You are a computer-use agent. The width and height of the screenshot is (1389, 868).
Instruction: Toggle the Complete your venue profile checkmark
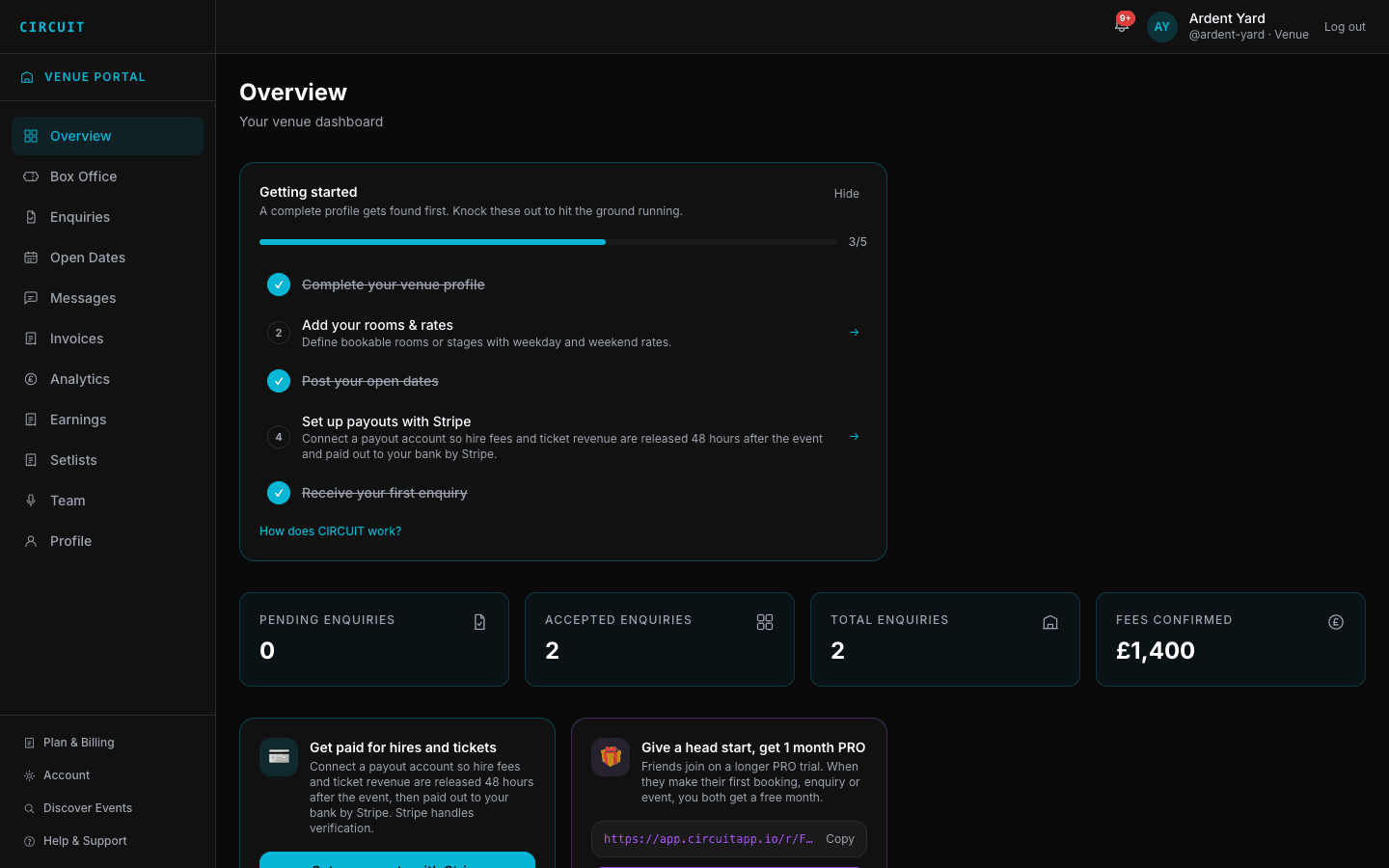pyautogui.click(x=279, y=285)
